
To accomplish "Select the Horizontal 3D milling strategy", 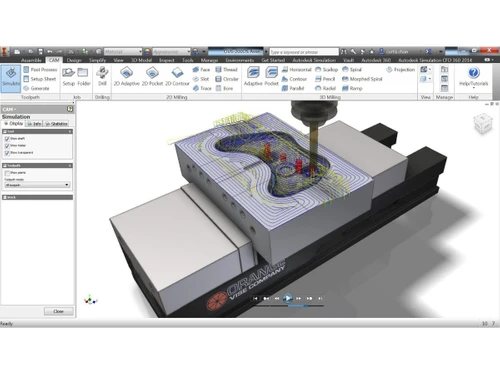I will click(296, 69).
